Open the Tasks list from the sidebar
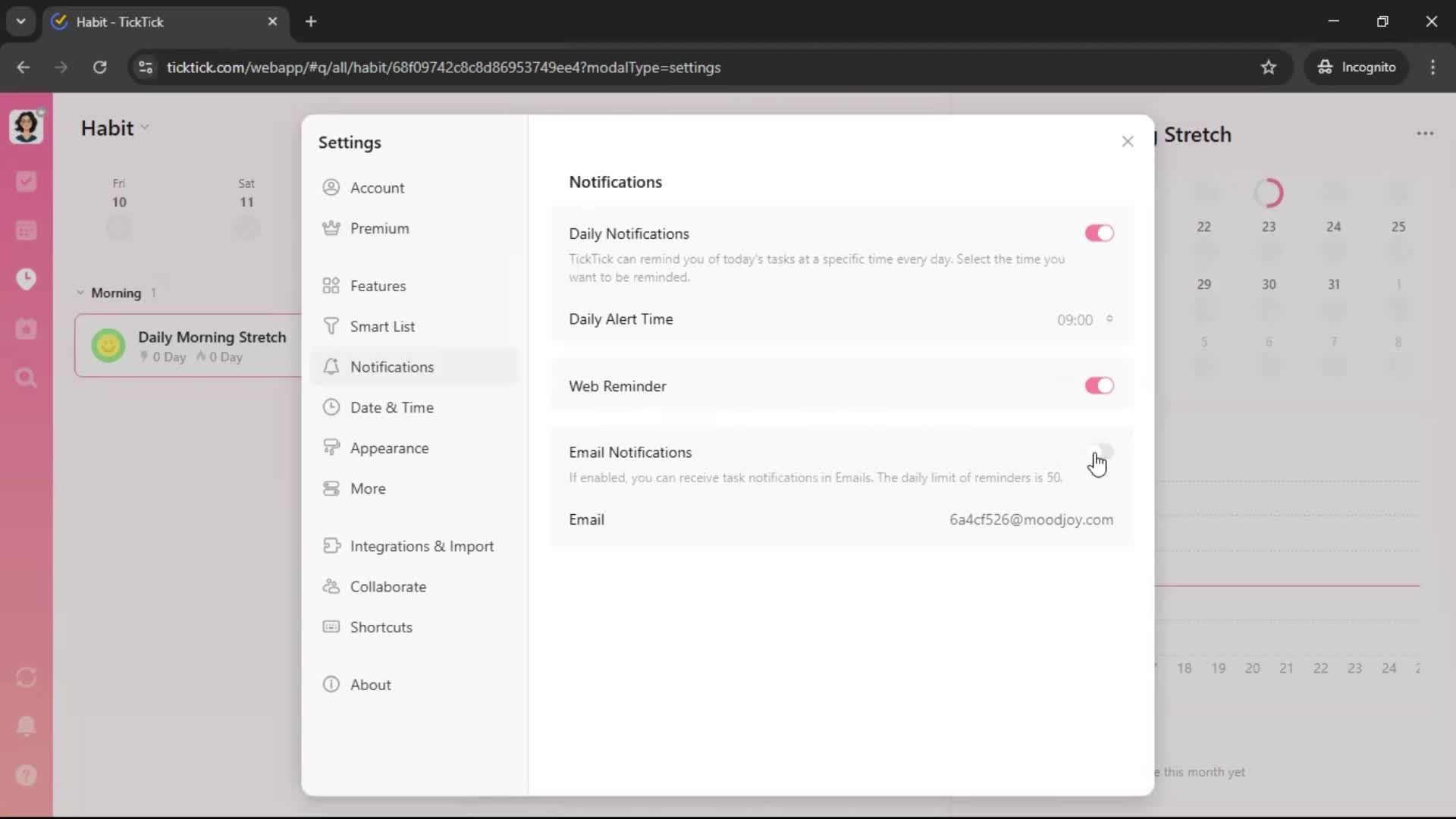Screen dimensions: 1456x819 coord(27,181)
